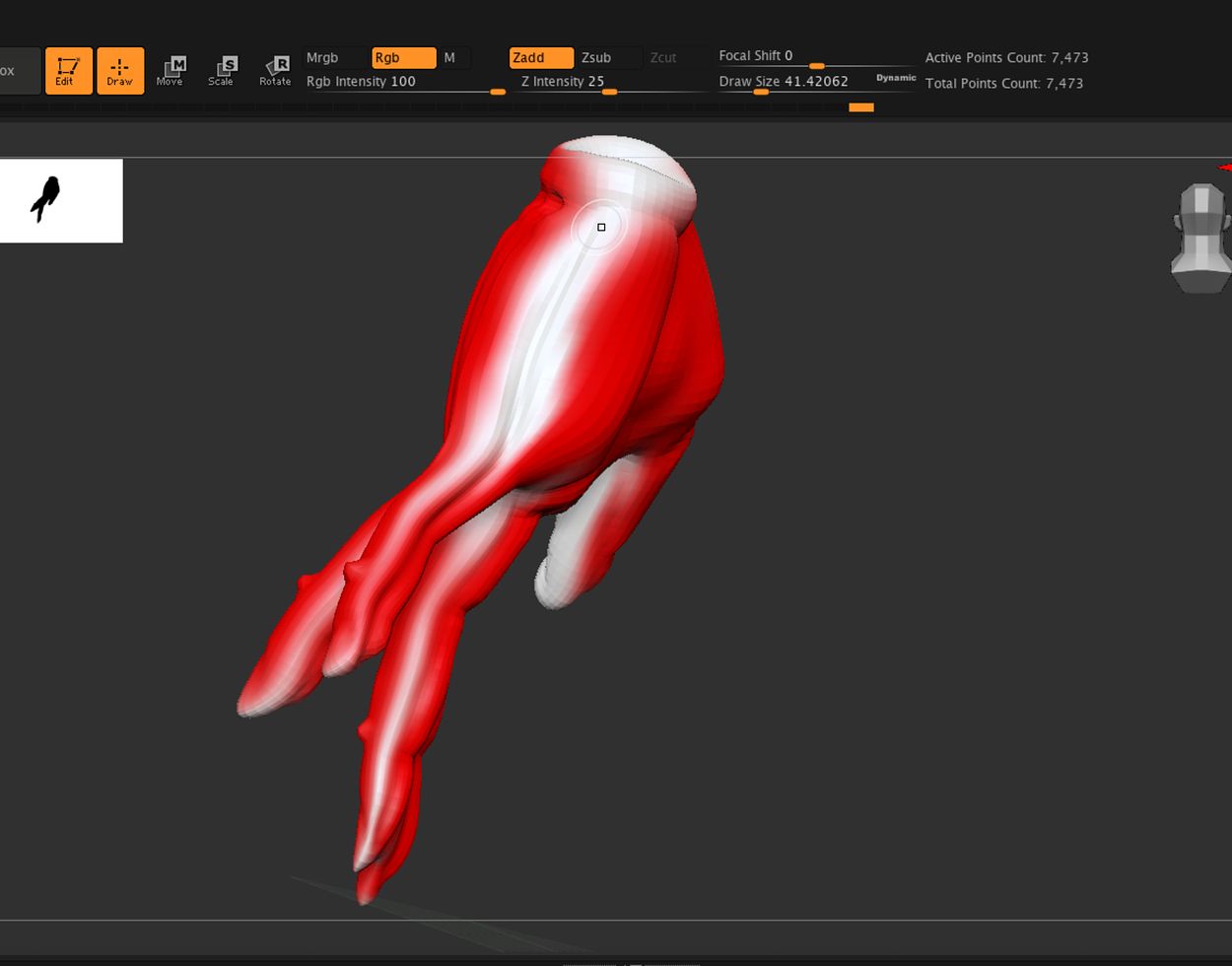Select the Rotate tool
The height and width of the screenshot is (966, 1232).
[x=275, y=71]
